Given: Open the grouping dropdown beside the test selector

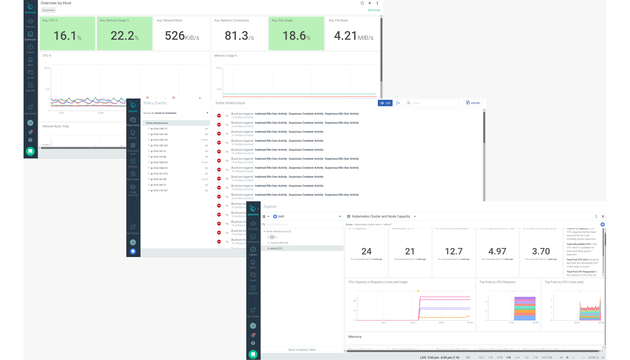Looking at the screenshot, I should tap(266, 217).
